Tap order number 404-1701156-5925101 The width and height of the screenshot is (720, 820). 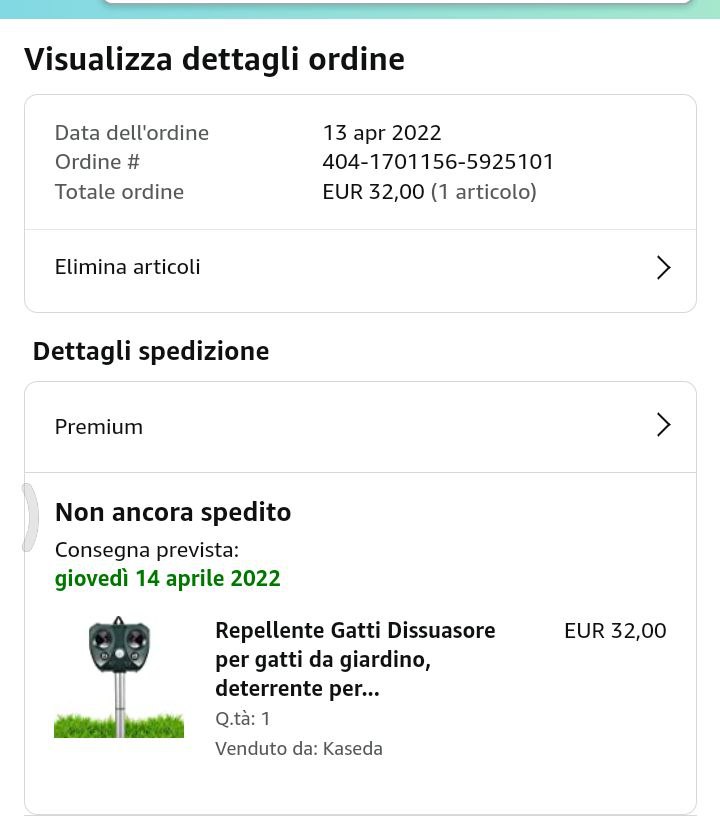pos(438,162)
